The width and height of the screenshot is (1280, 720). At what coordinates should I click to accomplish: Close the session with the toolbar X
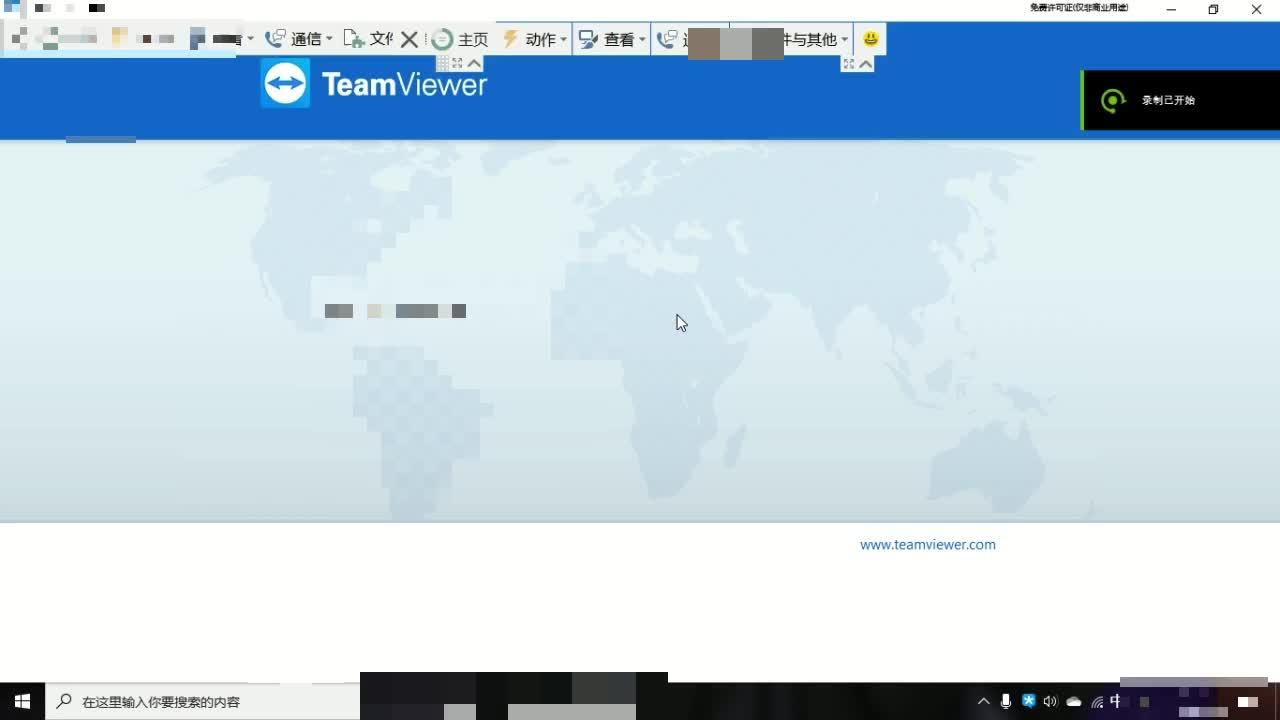tap(409, 39)
